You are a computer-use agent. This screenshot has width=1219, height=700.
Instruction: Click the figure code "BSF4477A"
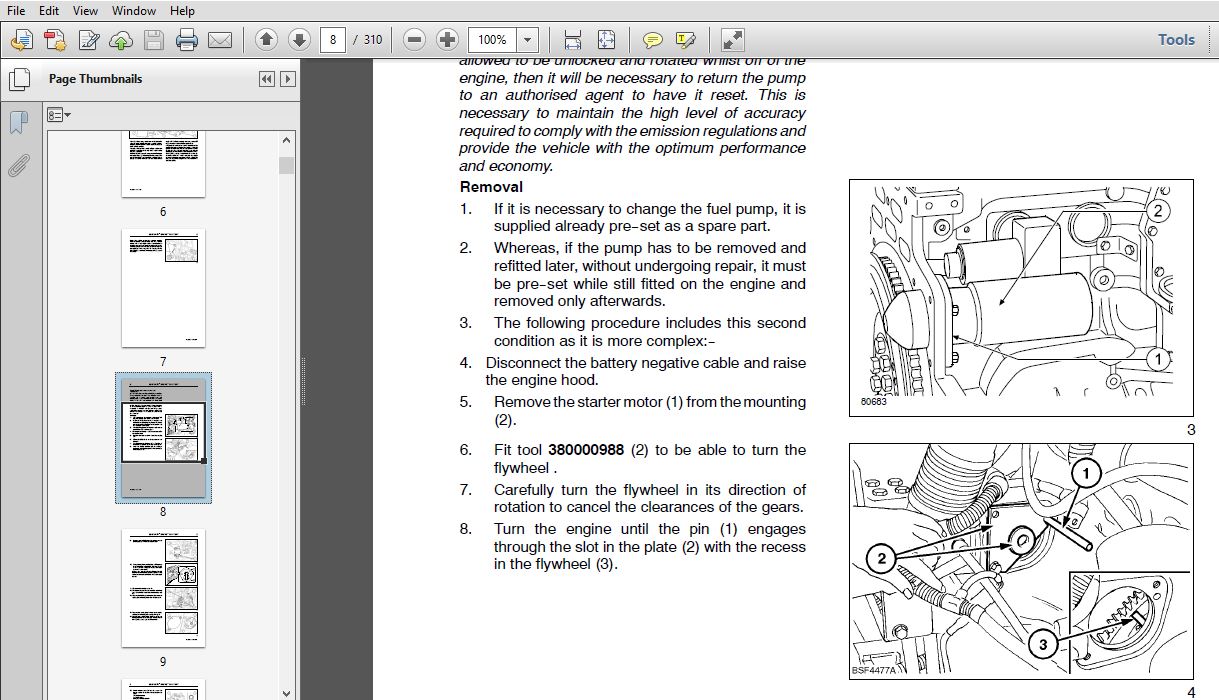pos(873,671)
